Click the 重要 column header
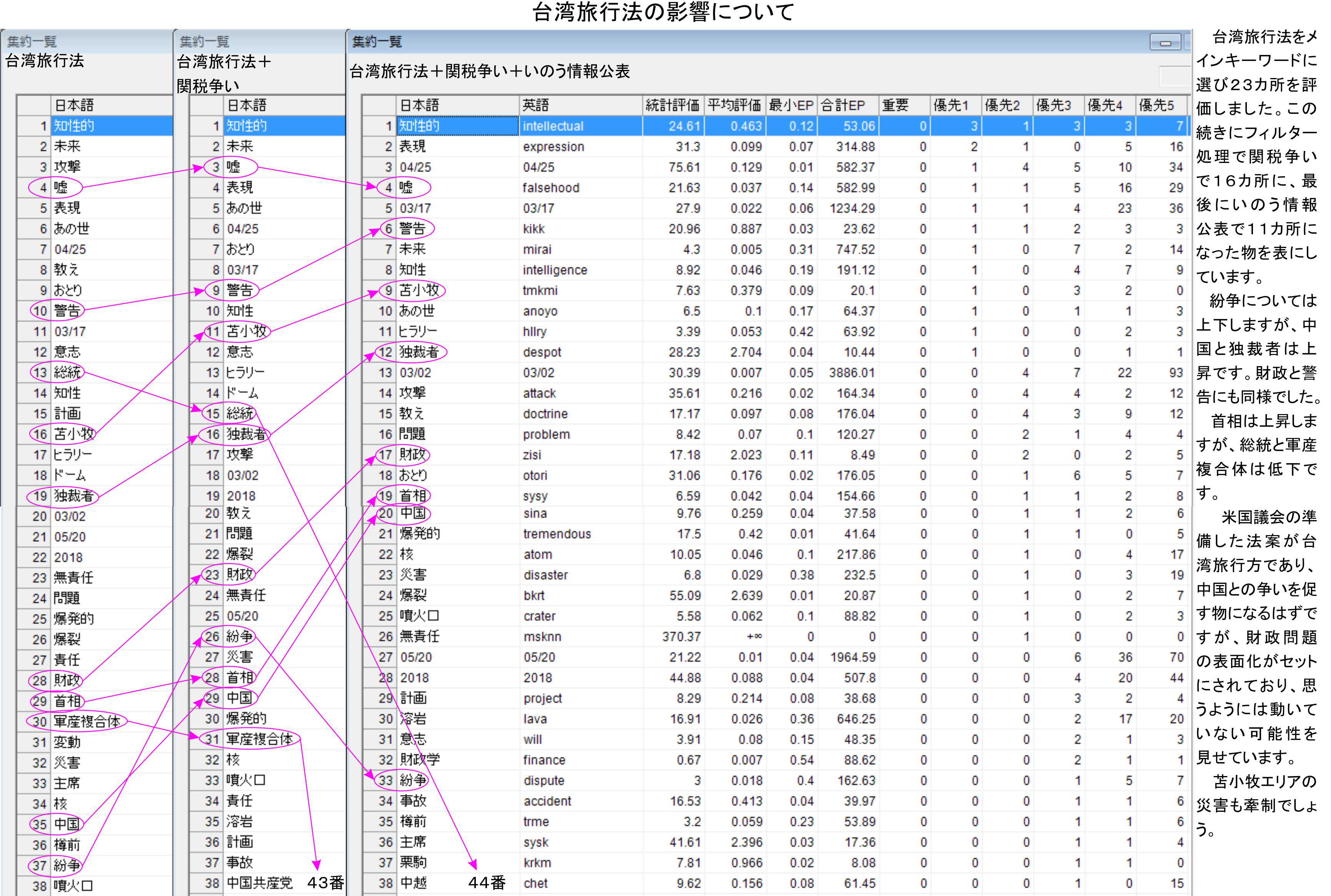This screenshot has height=896, width=1331. point(904,106)
